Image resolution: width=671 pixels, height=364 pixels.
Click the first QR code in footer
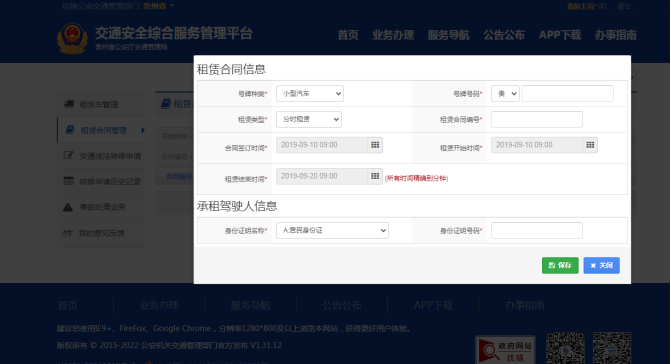coord(565,348)
